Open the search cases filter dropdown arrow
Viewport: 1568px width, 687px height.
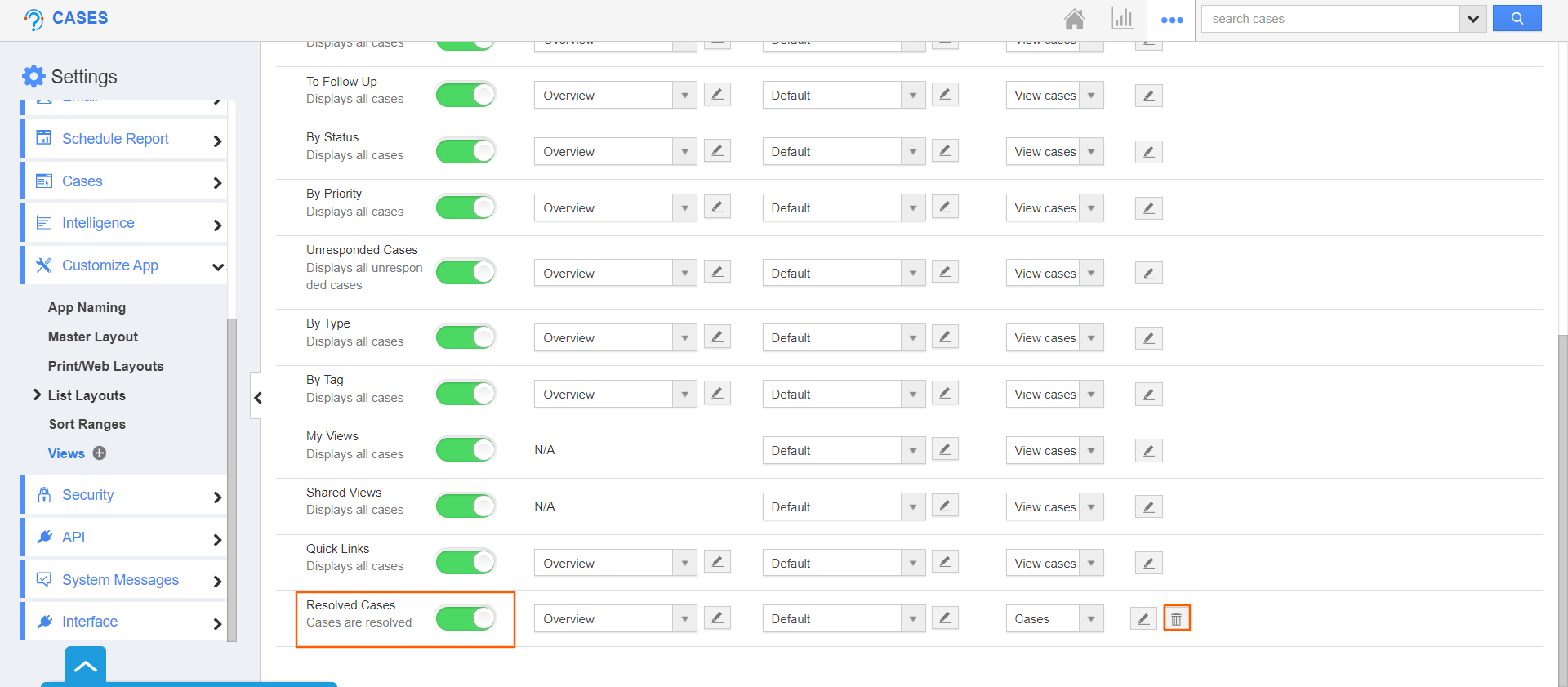click(1472, 19)
